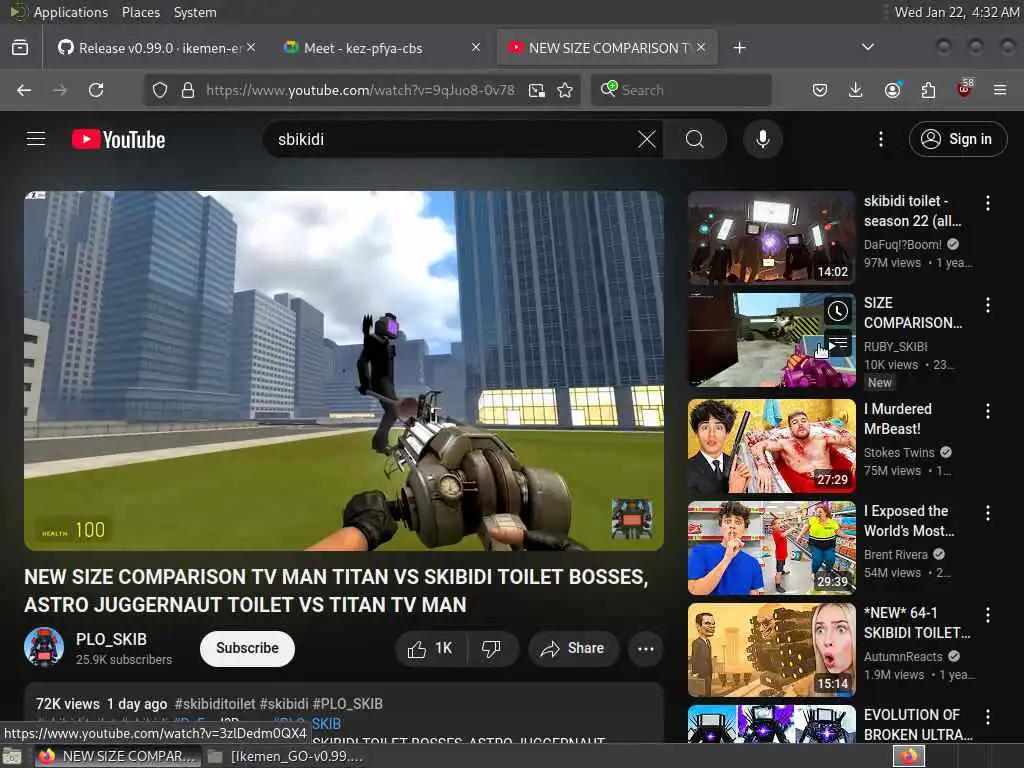Open Firefox View recent browsing button
The height and width of the screenshot is (768, 1024).
[20, 48]
